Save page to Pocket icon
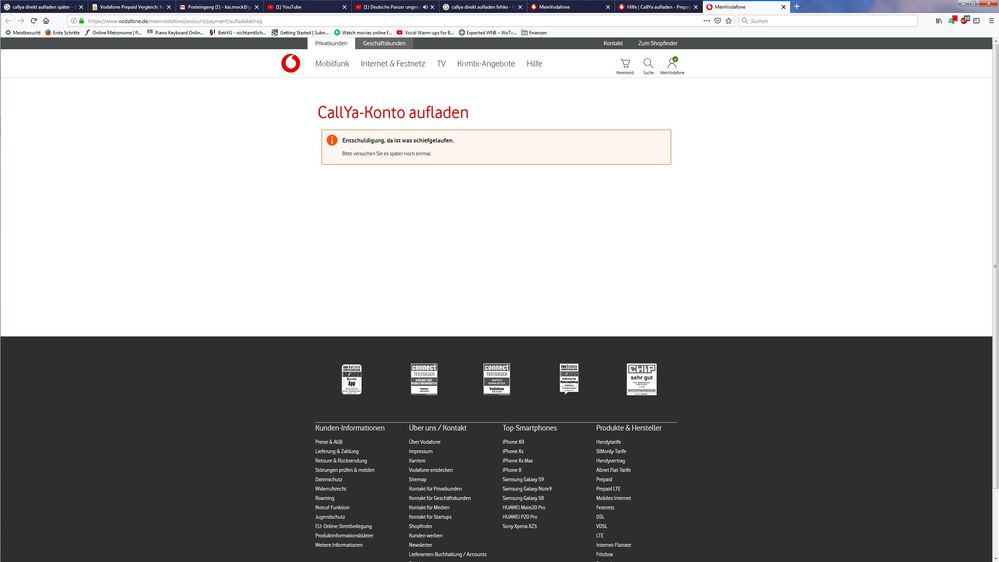Screen dimensions: 999x562 point(717,20)
